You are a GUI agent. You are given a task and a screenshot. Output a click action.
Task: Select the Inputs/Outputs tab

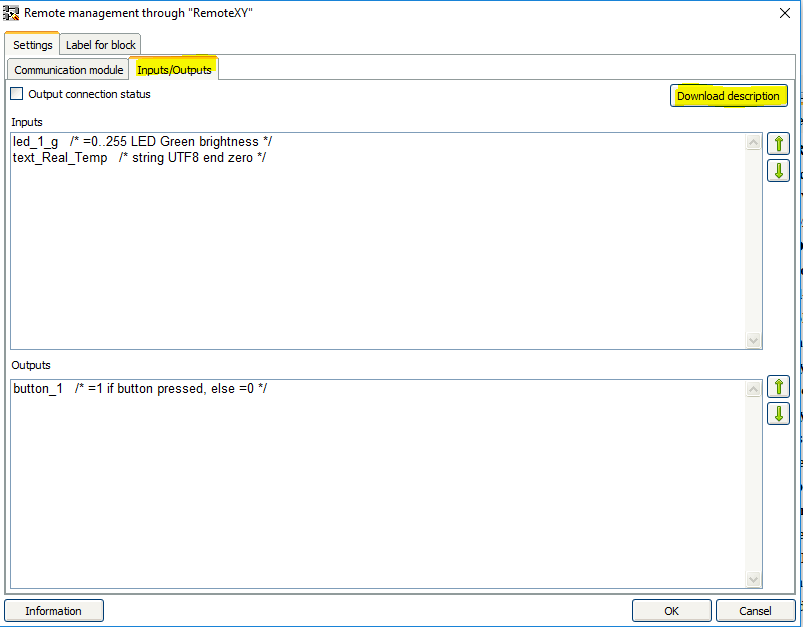click(174, 70)
